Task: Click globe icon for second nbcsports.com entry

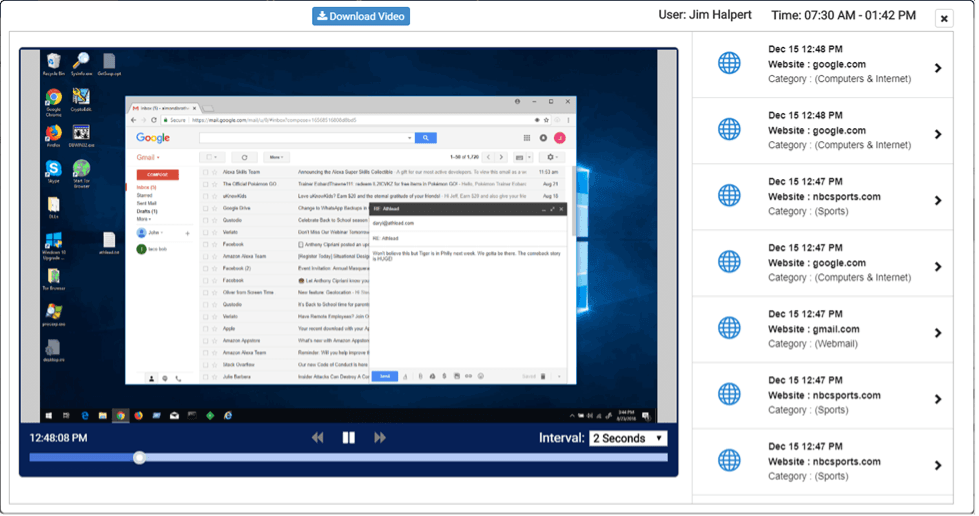Action: pos(730,395)
